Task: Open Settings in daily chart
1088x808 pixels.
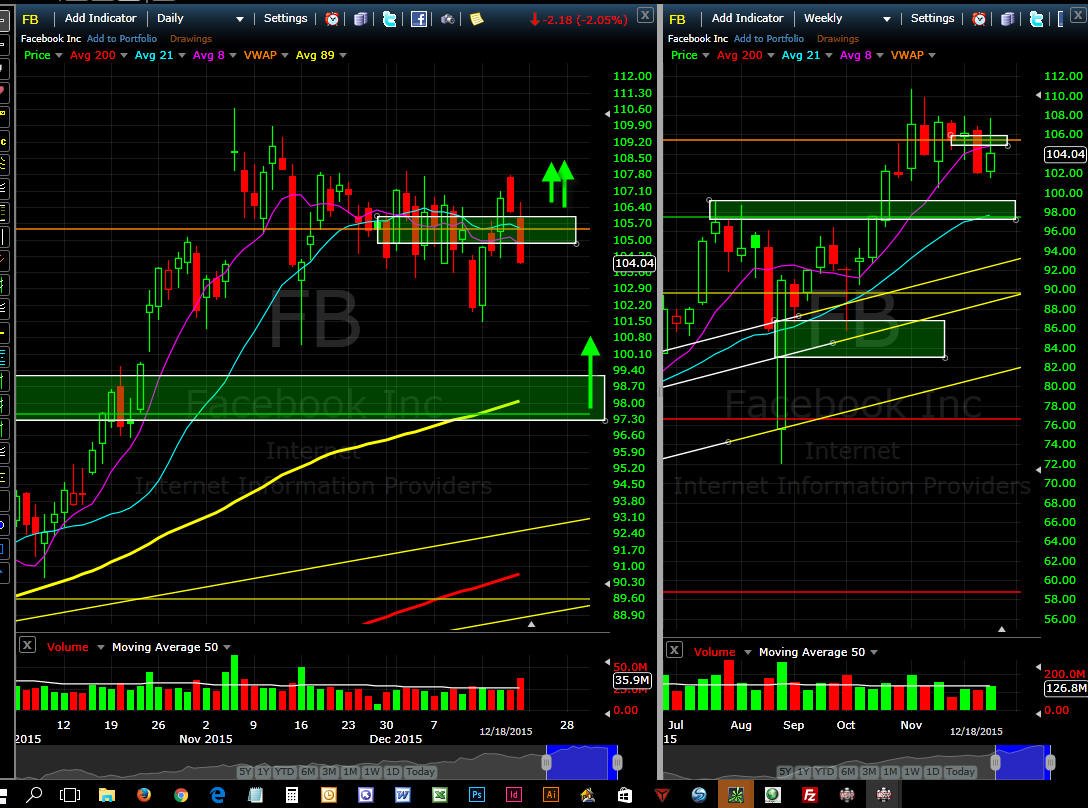Action: [x=285, y=18]
